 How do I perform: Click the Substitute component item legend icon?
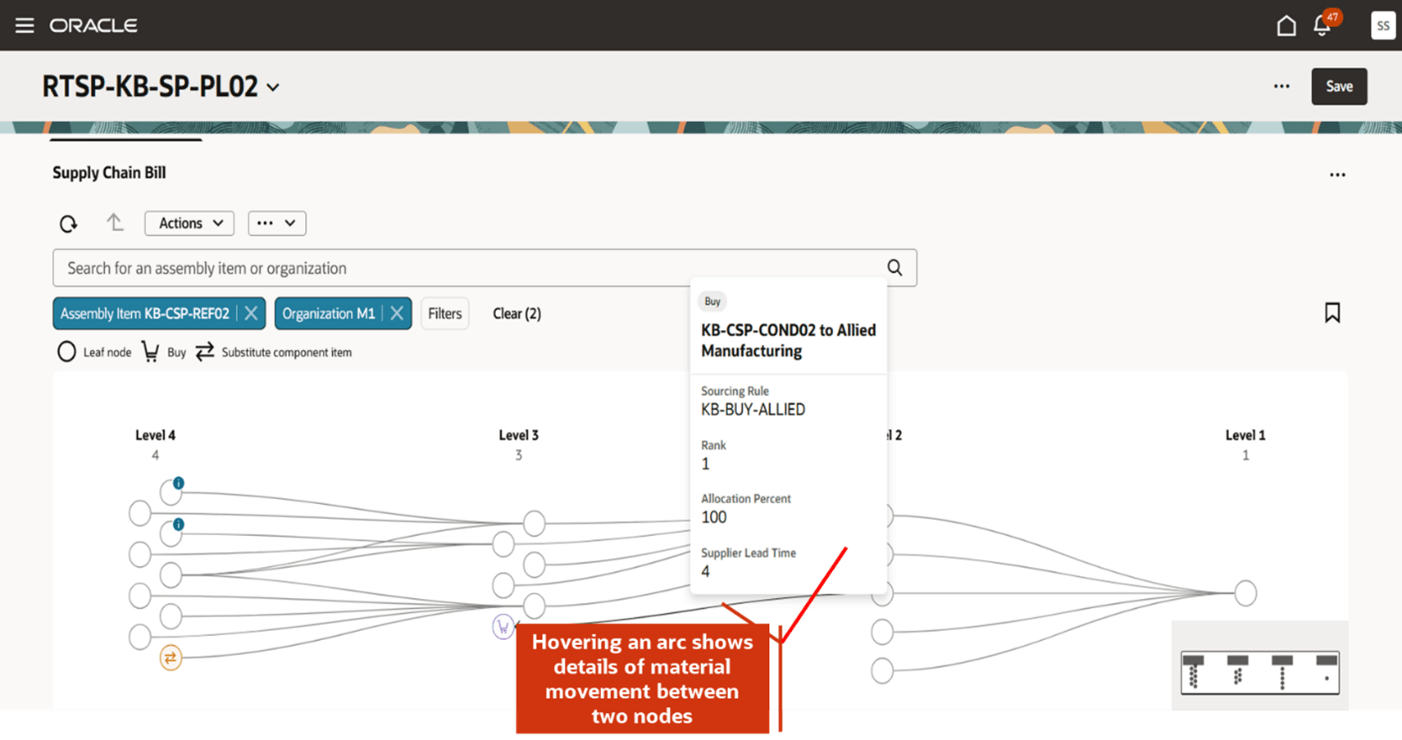[205, 352]
